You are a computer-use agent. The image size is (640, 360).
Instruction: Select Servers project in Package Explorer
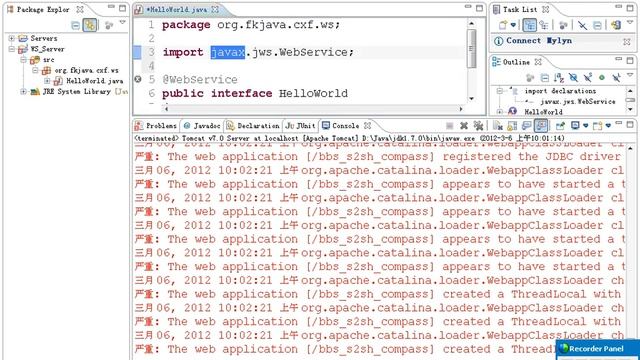(x=44, y=38)
